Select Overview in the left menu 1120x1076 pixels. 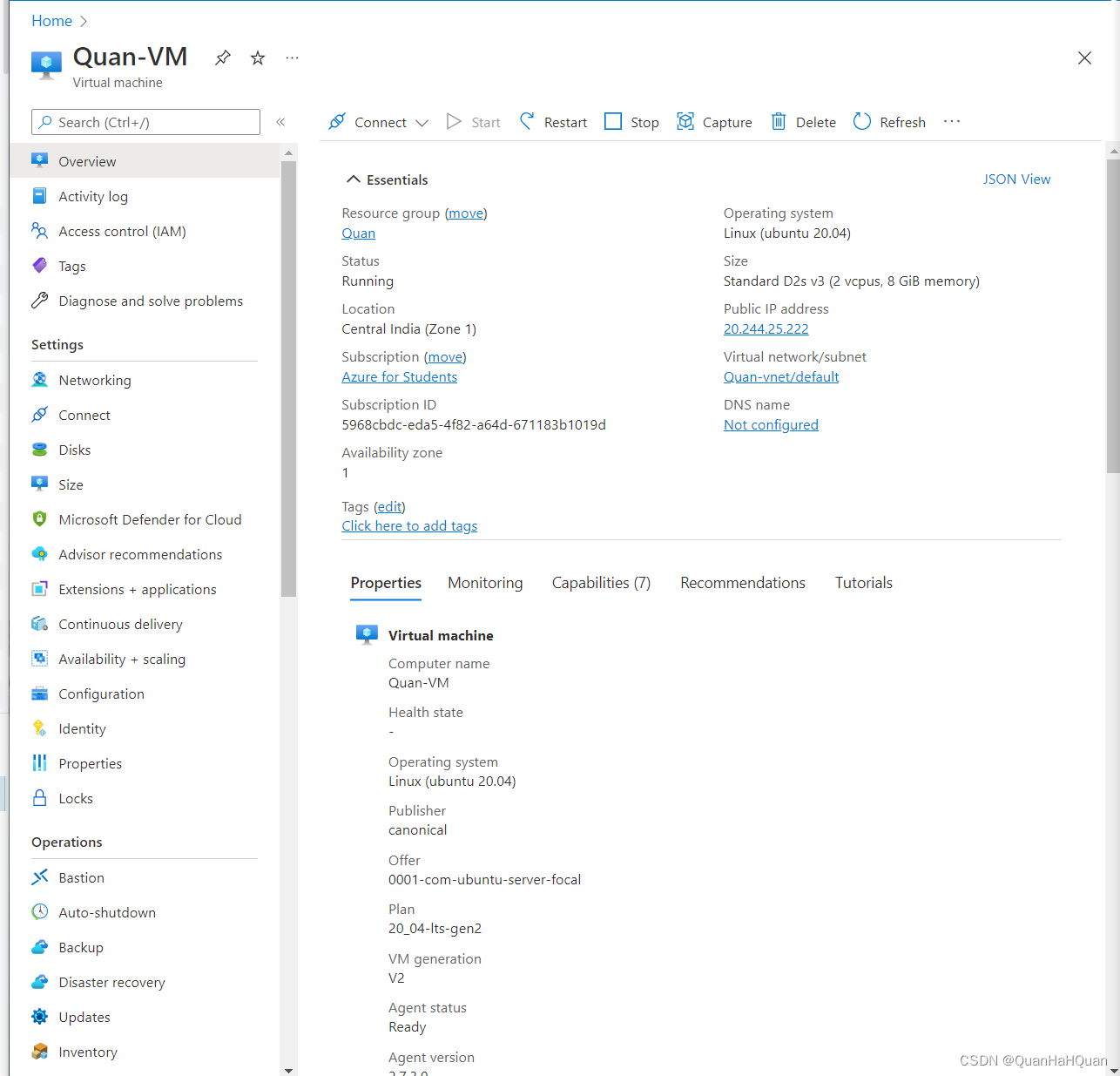(145, 161)
